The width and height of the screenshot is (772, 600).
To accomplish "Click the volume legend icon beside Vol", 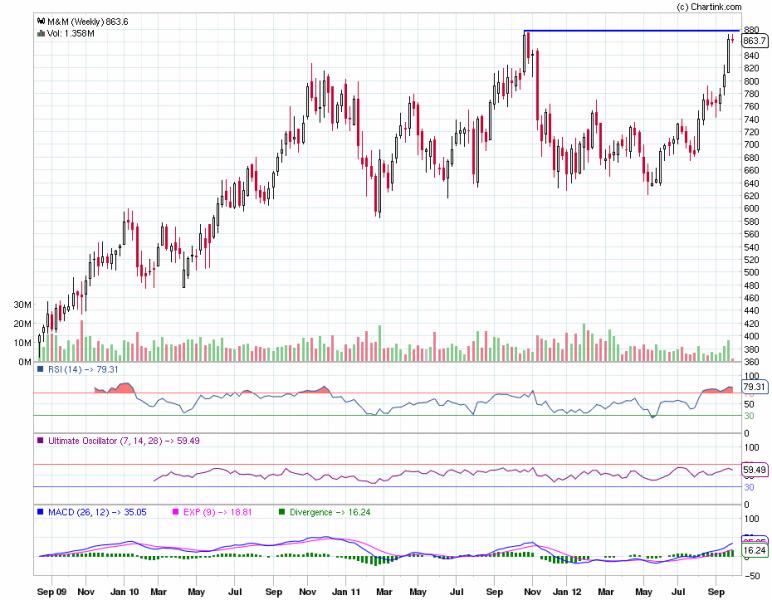I will [x=40, y=33].
